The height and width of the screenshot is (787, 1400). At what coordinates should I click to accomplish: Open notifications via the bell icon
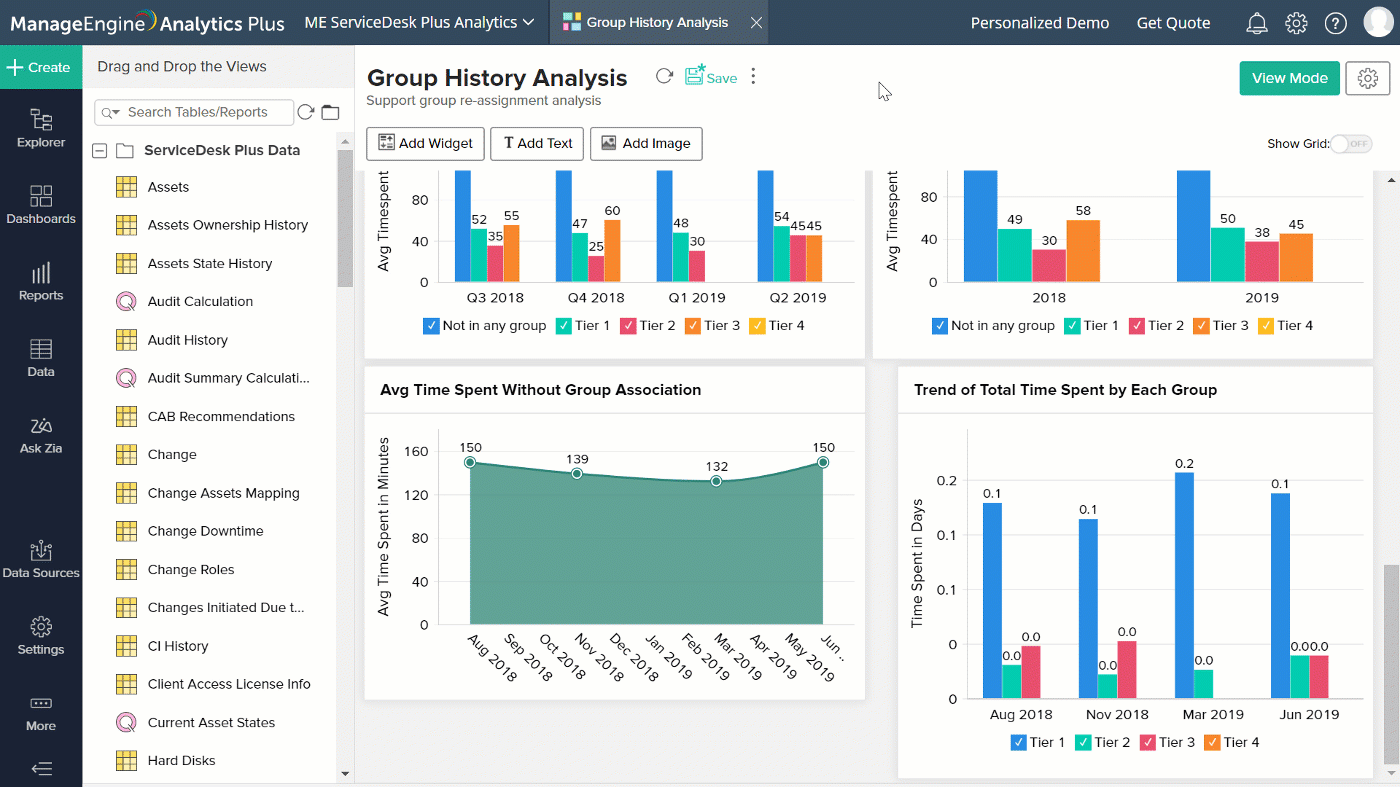[1257, 22]
